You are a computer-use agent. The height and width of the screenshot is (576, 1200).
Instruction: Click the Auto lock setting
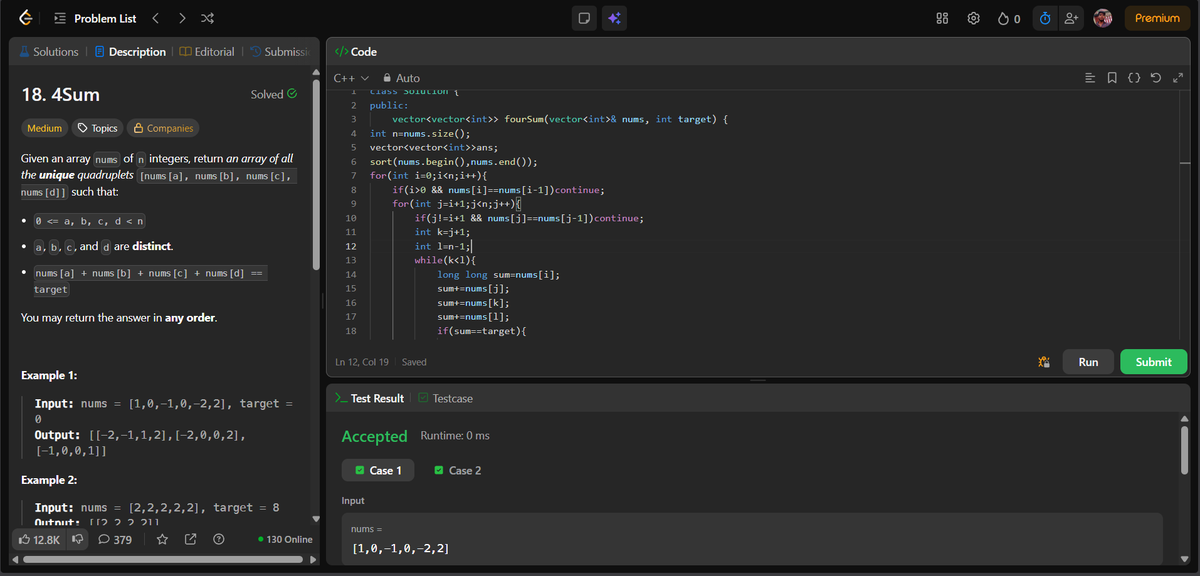(401, 78)
